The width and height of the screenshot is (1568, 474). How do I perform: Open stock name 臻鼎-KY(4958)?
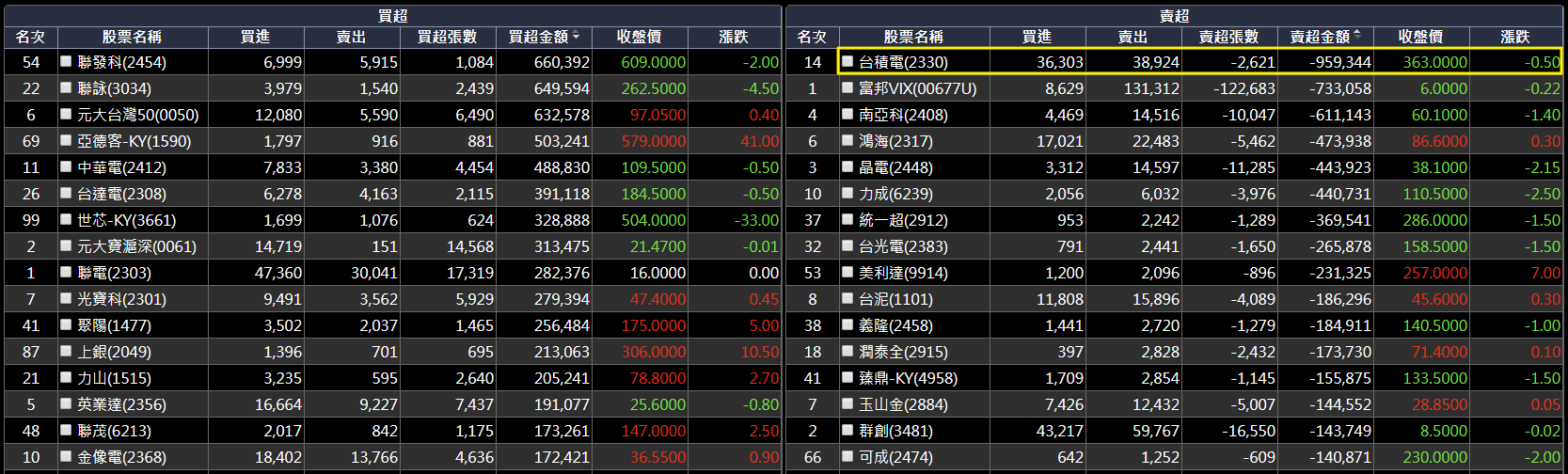click(909, 378)
